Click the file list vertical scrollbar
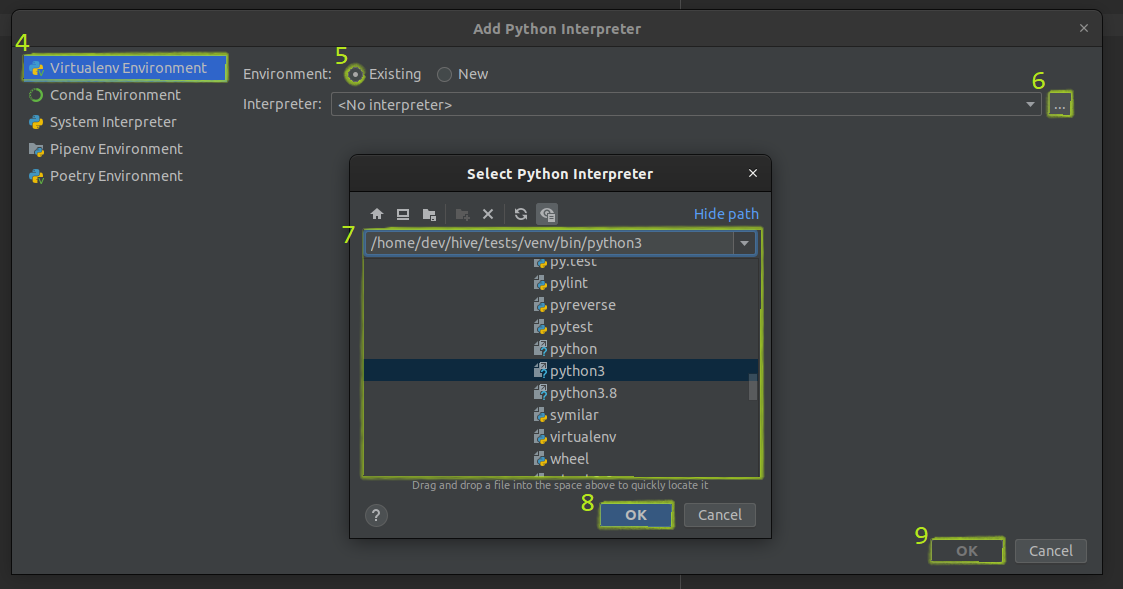This screenshot has height=589, width=1123. click(x=753, y=387)
